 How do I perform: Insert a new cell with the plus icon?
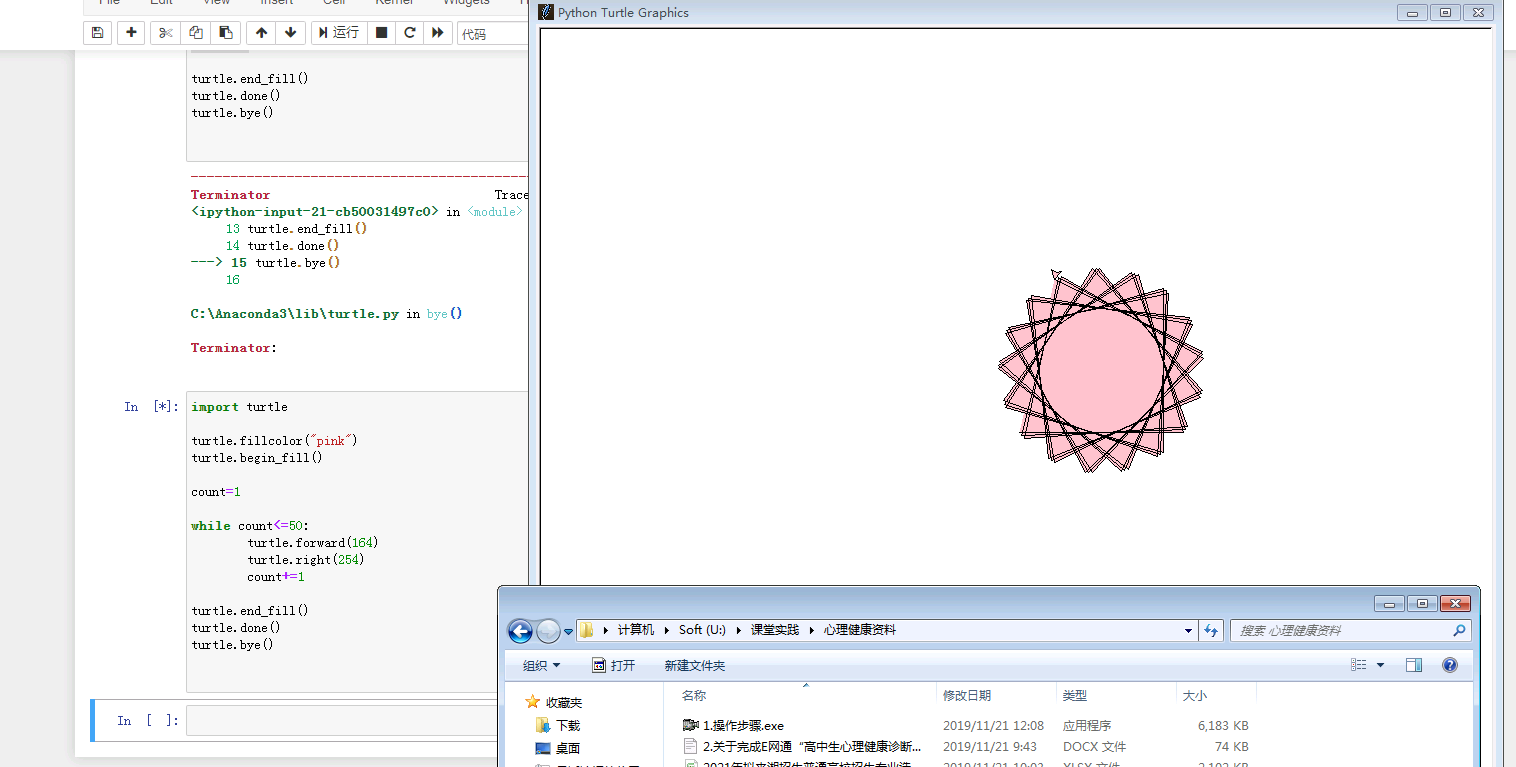pyautogui.click(x=131, y=33)
